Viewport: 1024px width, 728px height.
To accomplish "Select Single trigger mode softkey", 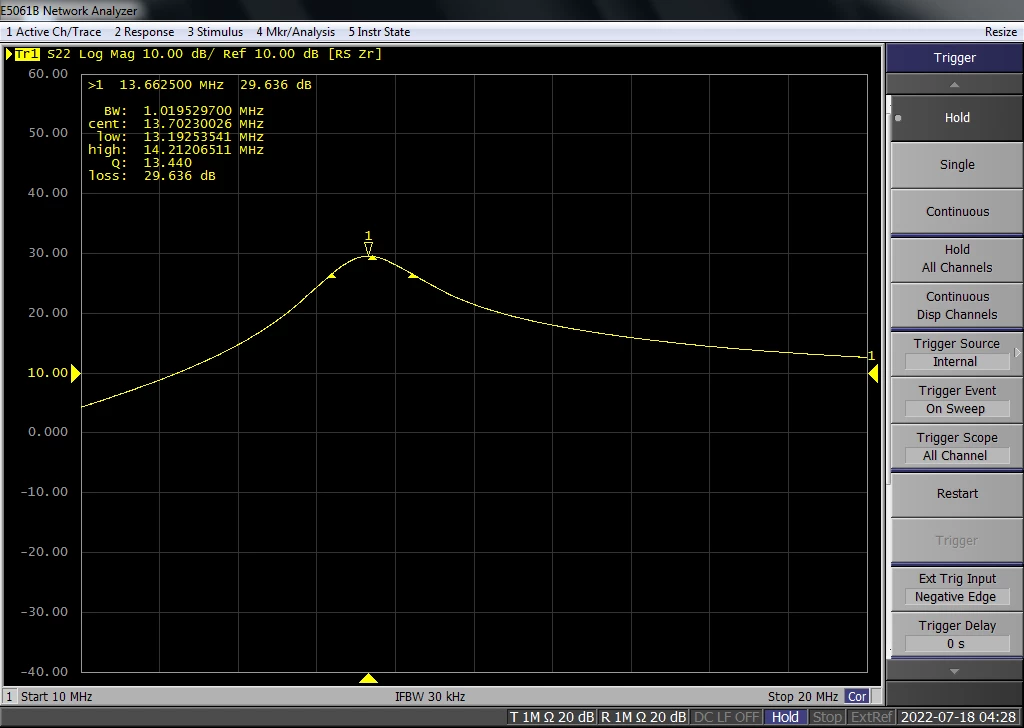I will click(x=957, y=165).
